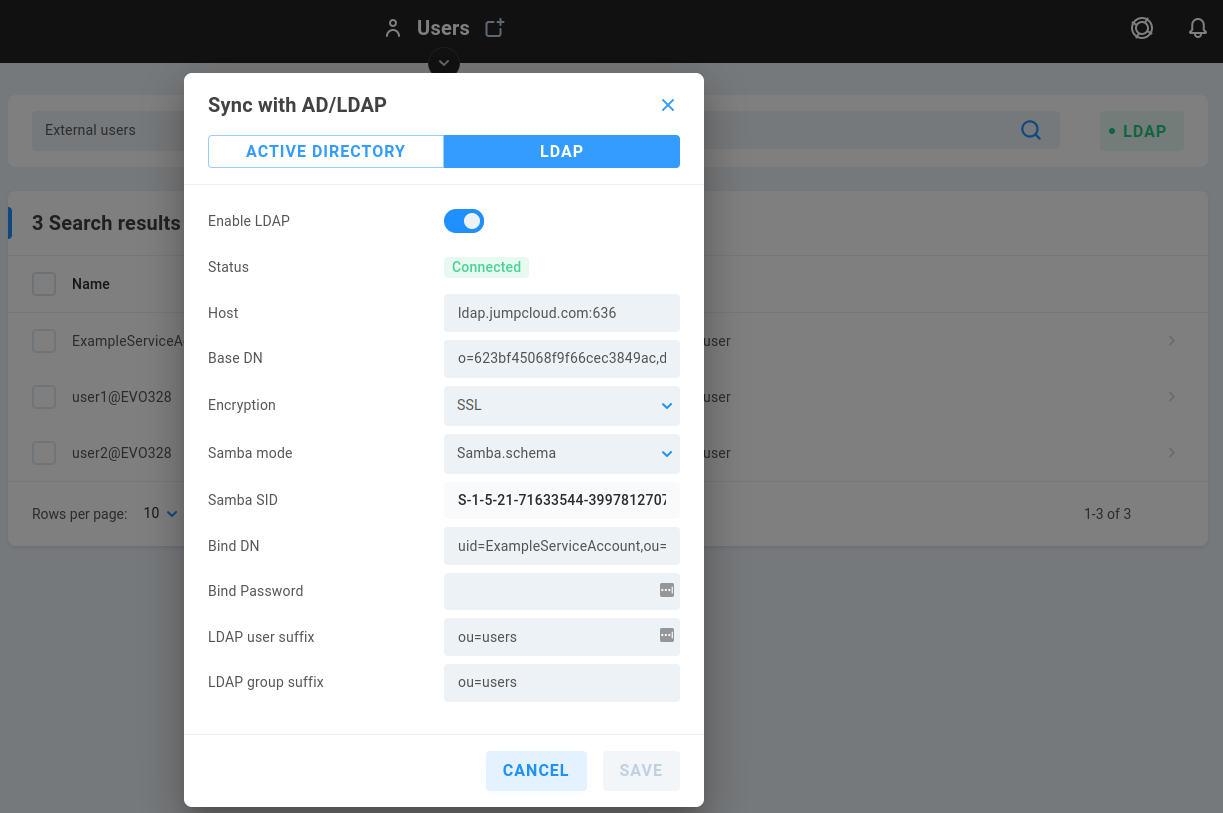Select the LDAP tab
Screen dimensions: 1223x813
[562, 152]
